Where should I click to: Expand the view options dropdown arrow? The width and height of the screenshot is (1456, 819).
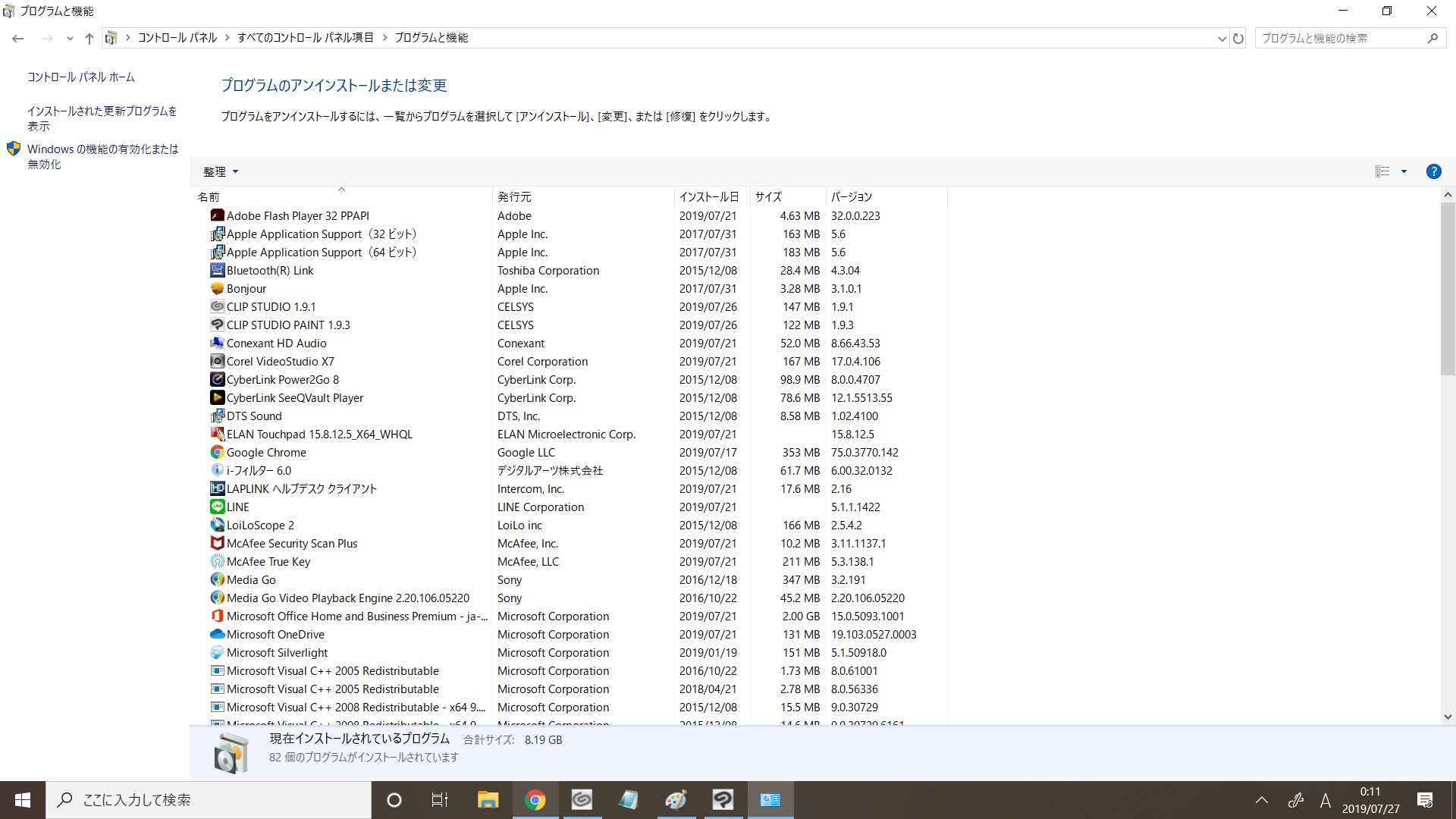click(1404, 171)
